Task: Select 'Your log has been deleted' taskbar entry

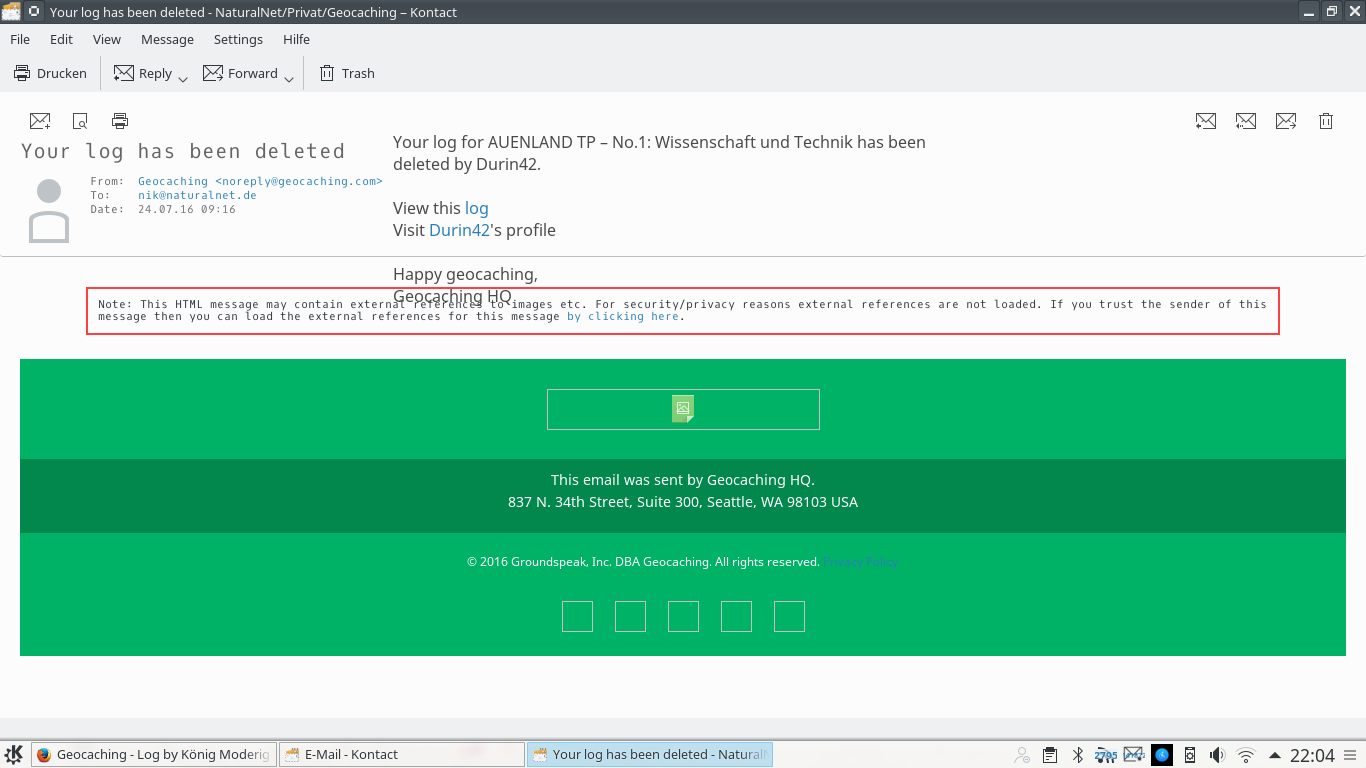Action: coord(649,755)
